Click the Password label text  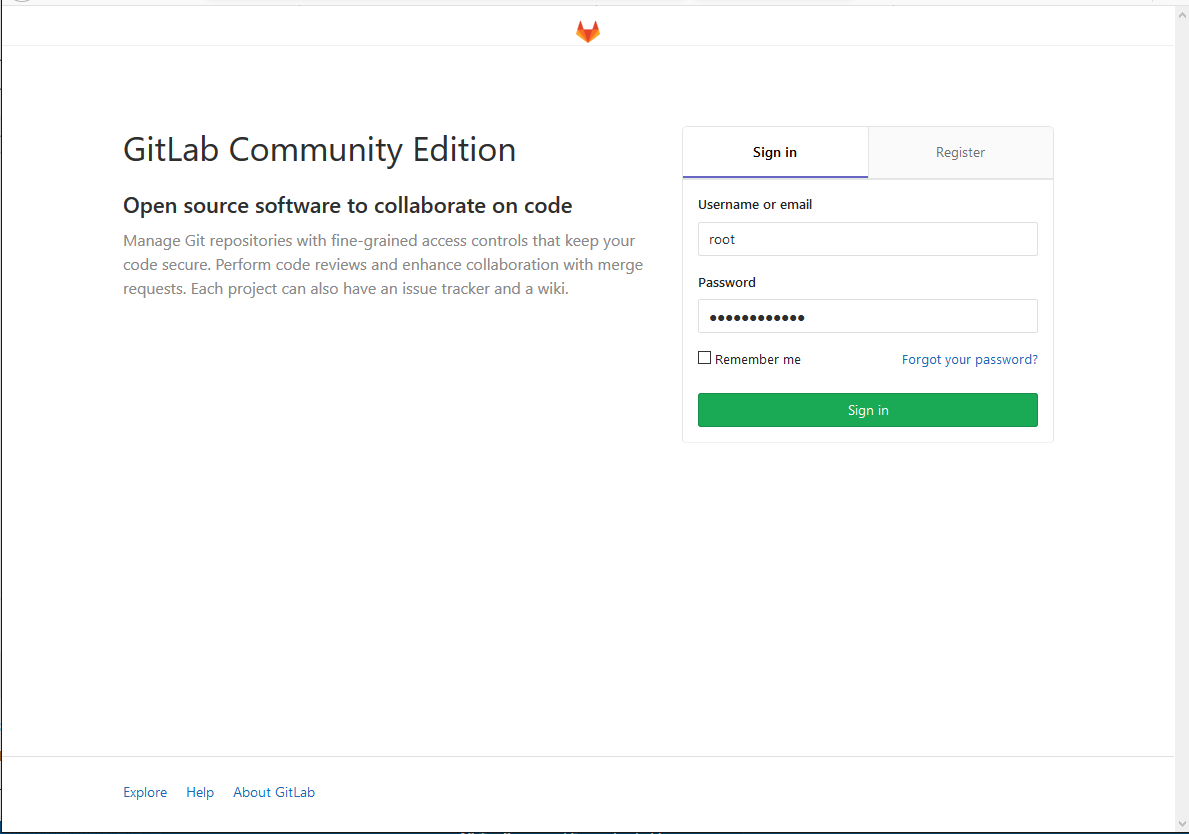pos(726,283)
